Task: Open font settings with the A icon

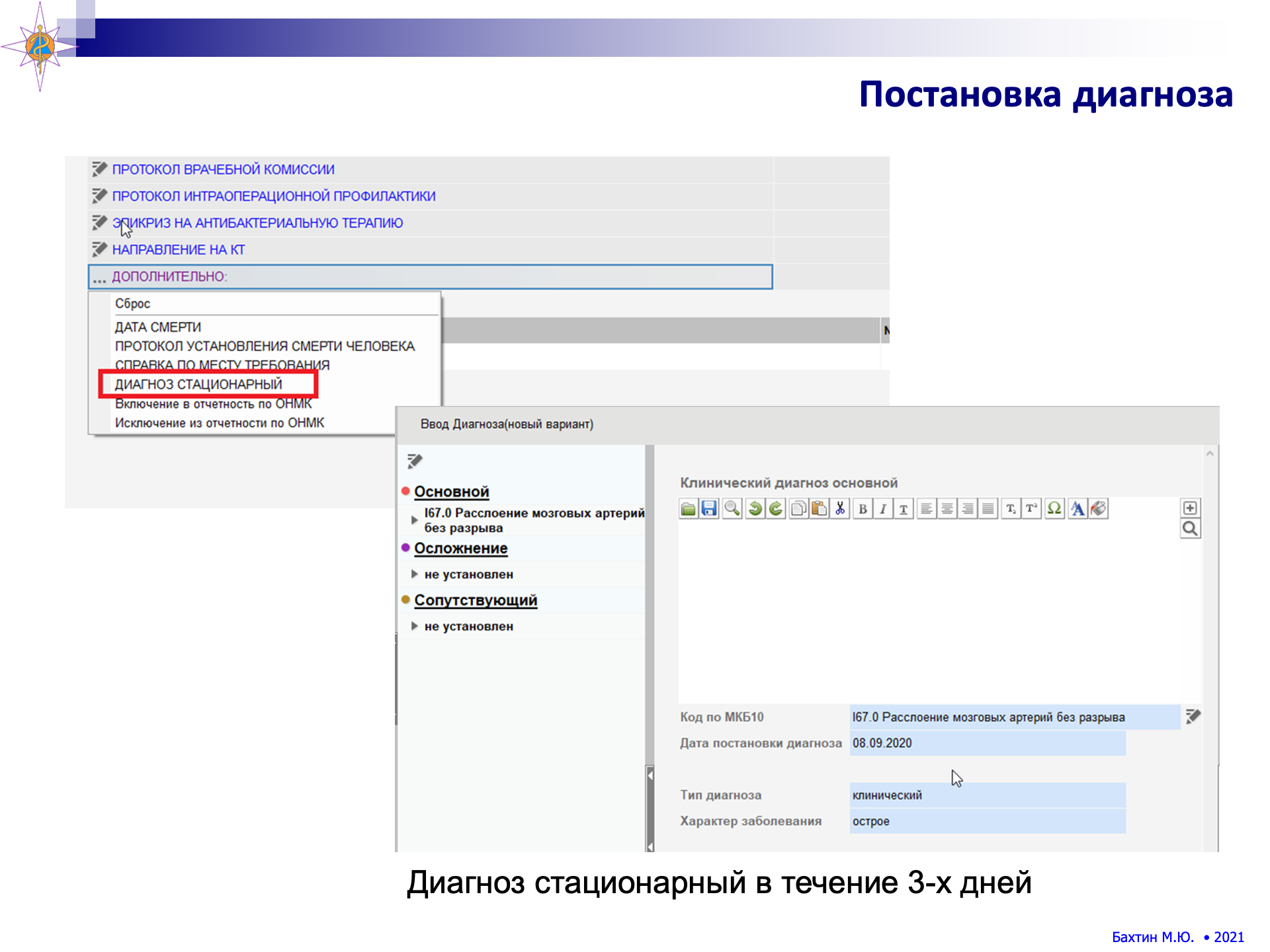Action: (x=1078, y=508)
